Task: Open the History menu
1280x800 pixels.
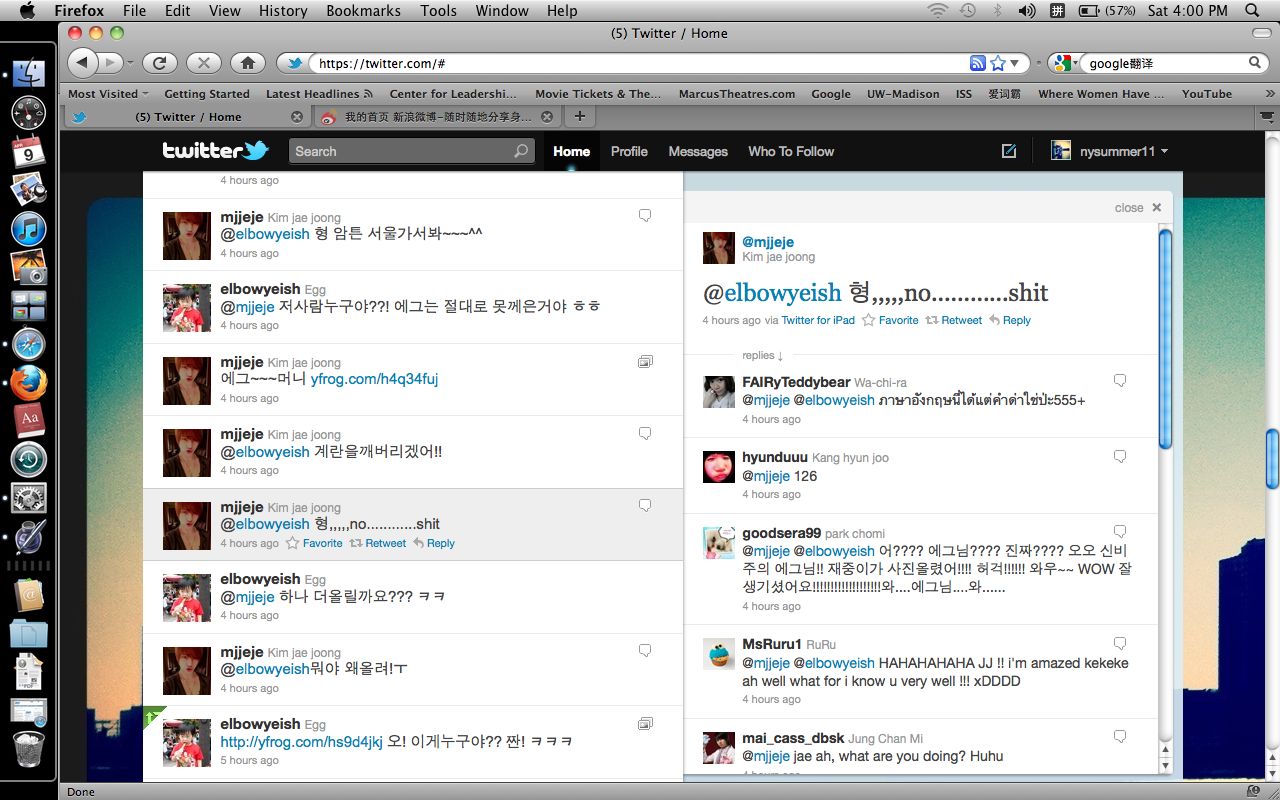Action: pyautogui.click(x=283, y=11)
